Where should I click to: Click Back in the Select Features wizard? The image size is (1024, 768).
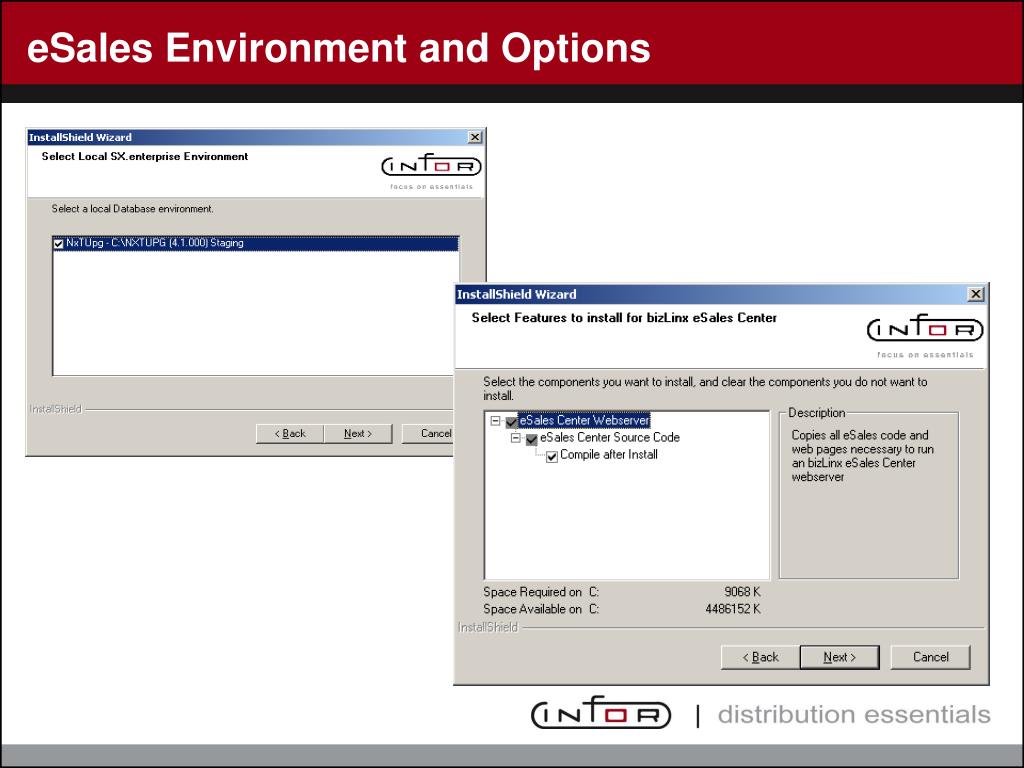tap(760, 657)
